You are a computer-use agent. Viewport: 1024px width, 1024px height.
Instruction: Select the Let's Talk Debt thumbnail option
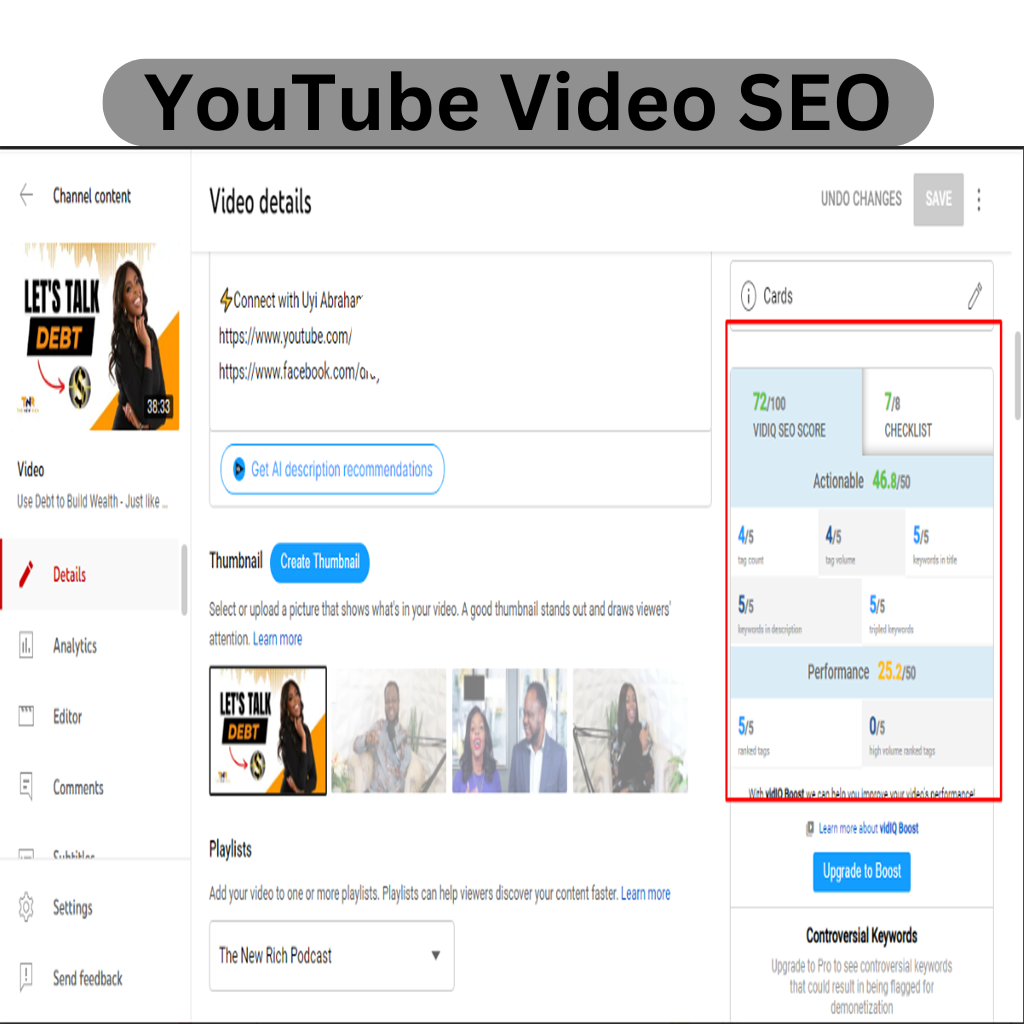point(268,730)
